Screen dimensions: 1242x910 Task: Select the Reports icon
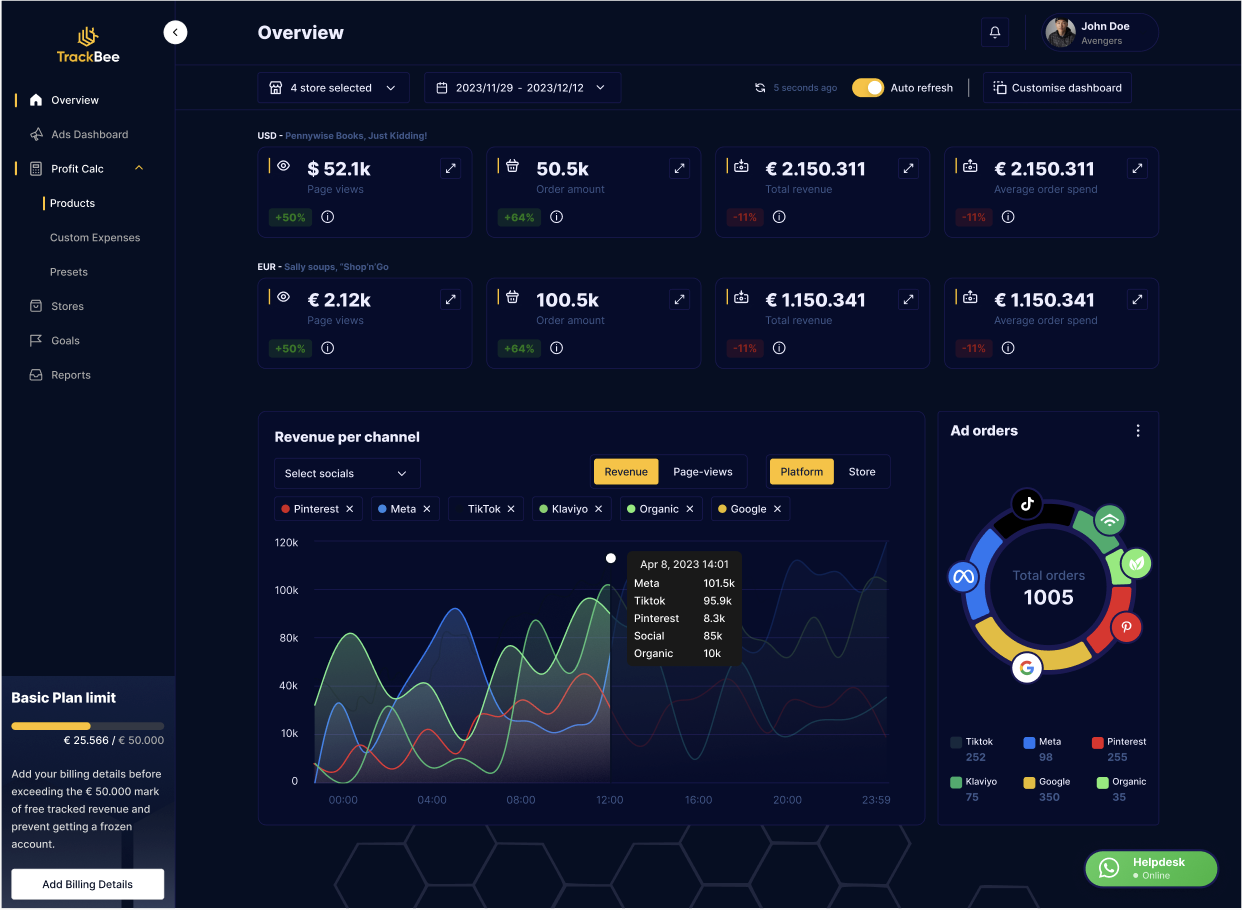35,374
